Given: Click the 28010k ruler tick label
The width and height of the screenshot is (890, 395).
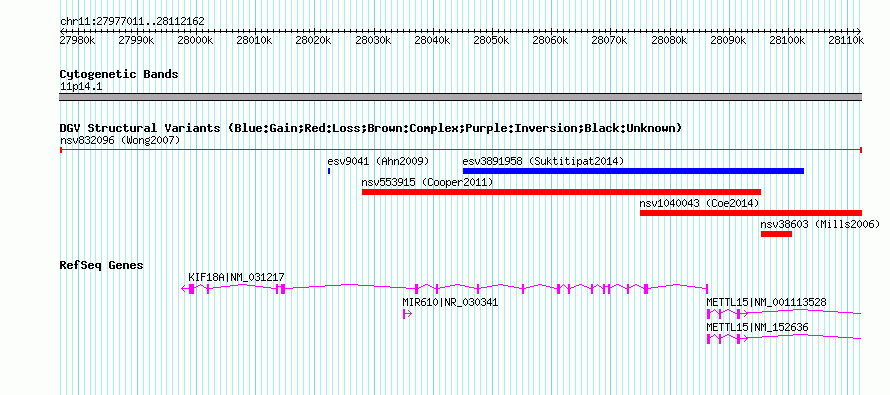Looking at the screenshot, I should coord(254,40).
